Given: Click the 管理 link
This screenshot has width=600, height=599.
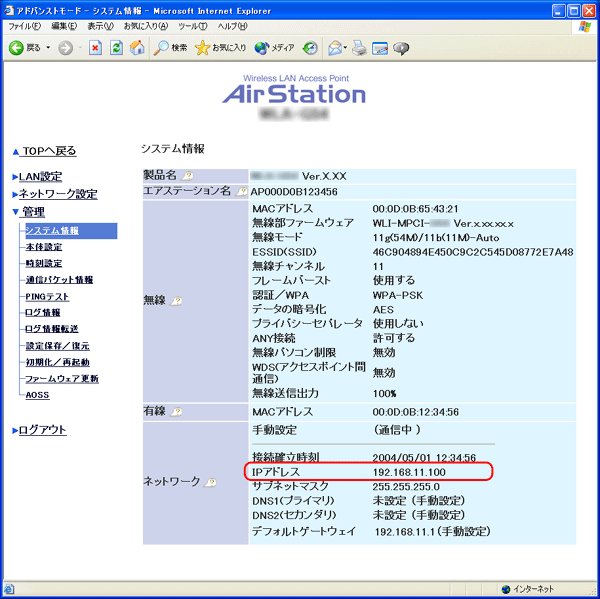Looking at the screenshot, I should pyautogui.click(x=33, y=212).
